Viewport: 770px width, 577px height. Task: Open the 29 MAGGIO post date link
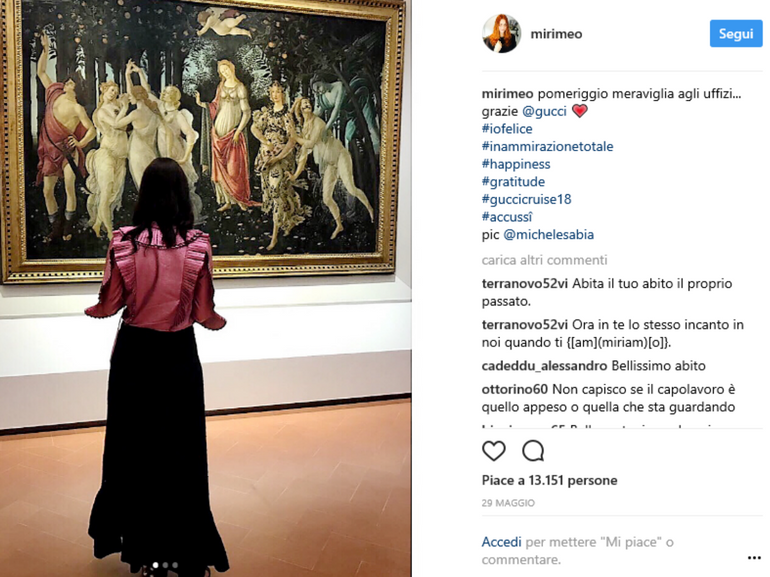[x=508, y=503]
